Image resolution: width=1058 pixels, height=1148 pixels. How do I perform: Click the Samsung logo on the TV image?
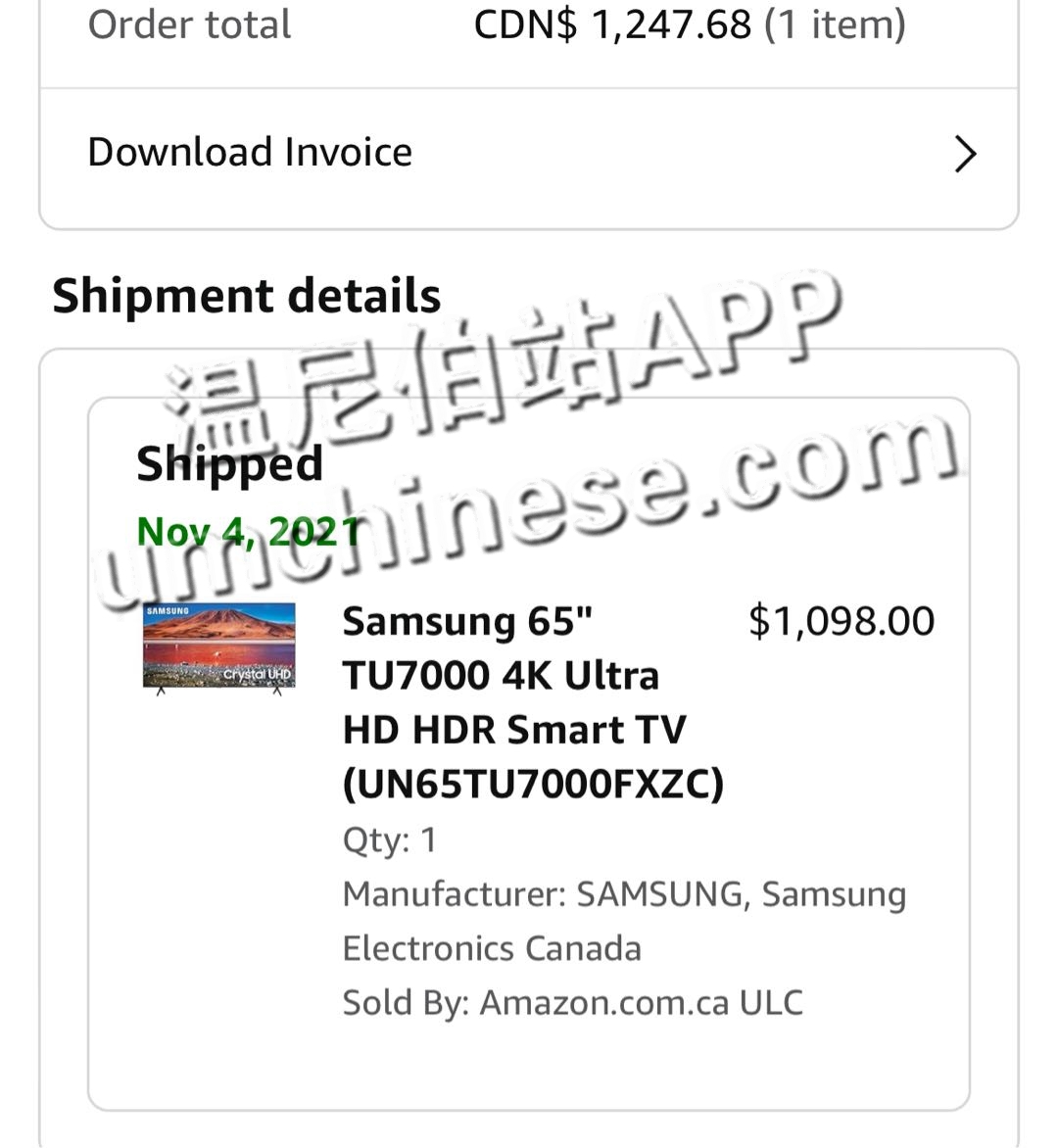(168, 611)
